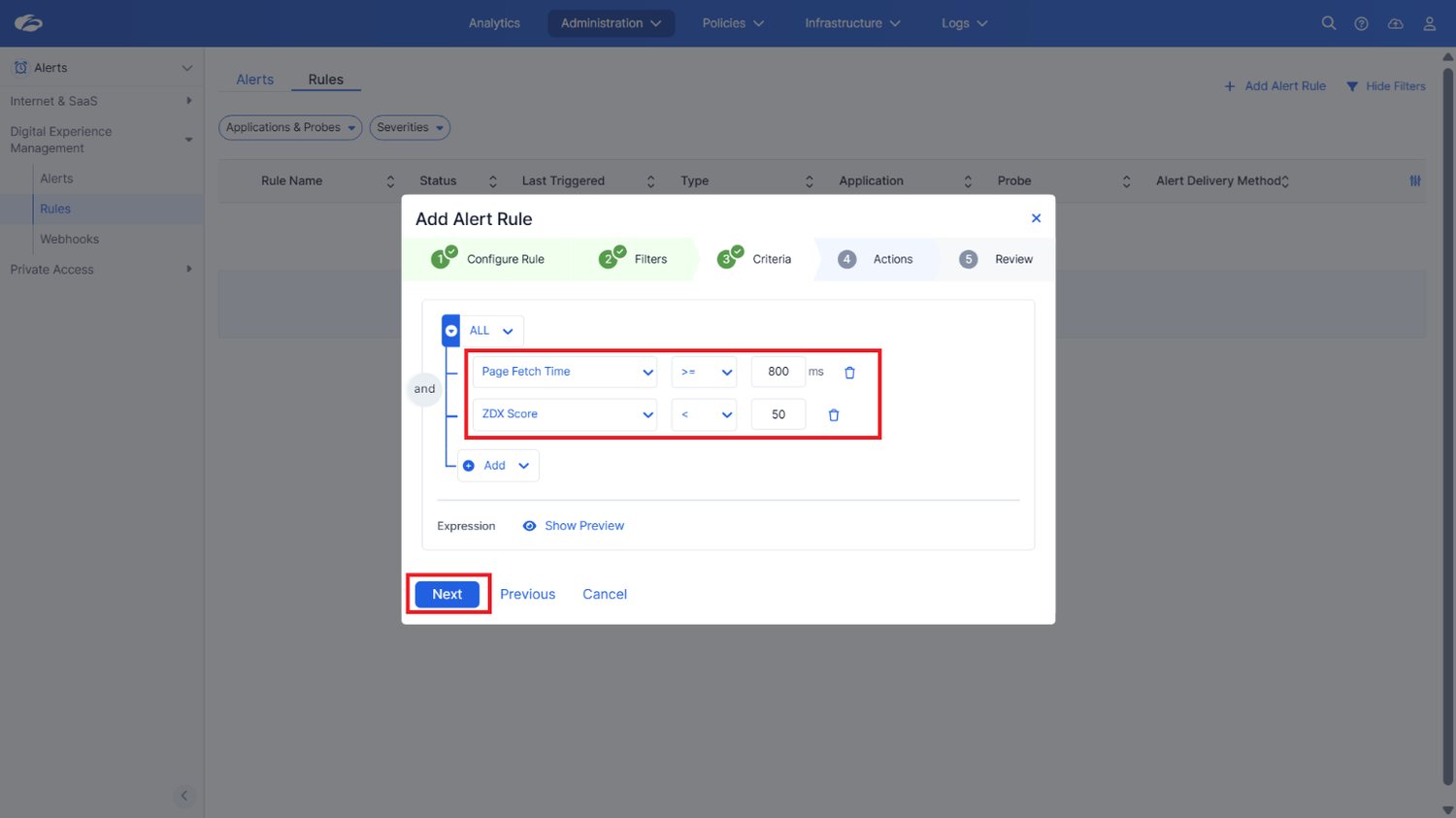Click the 800 ms value field
1456x818 pixels.
(778, 372)
